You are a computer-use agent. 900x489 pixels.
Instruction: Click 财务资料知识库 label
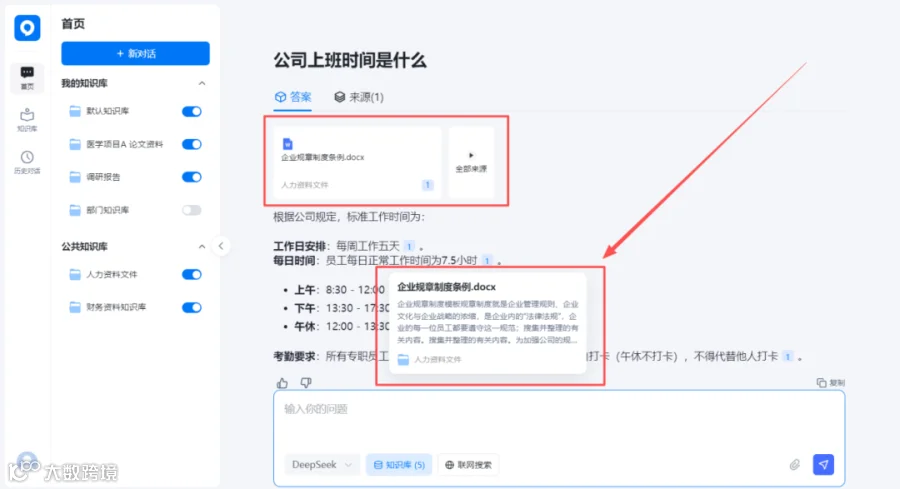pos(116,307)
